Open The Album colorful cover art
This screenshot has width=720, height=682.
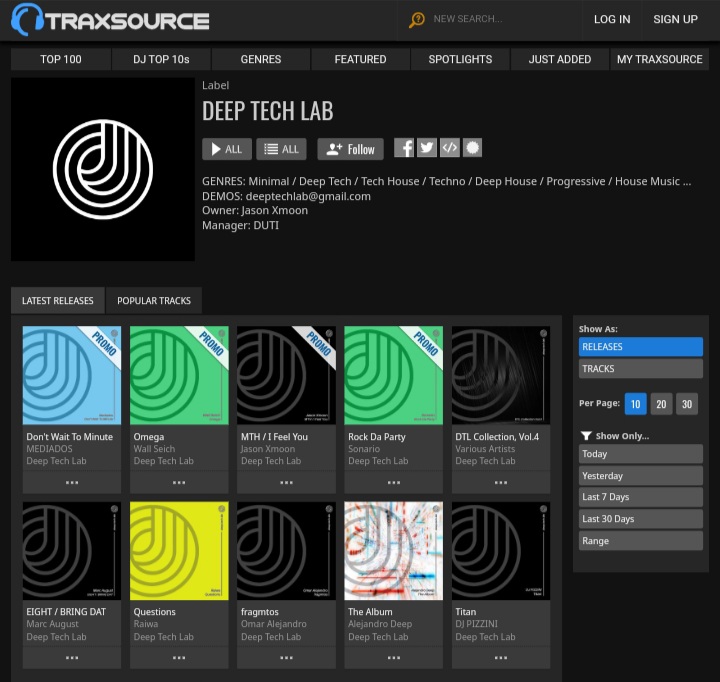pyautogui.click(x=394, y=551)
